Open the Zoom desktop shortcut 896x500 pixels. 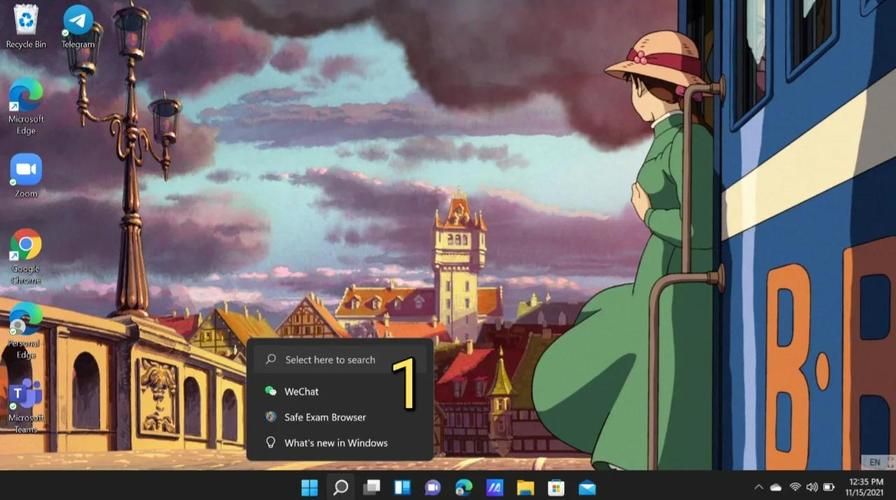coord(26,175)
